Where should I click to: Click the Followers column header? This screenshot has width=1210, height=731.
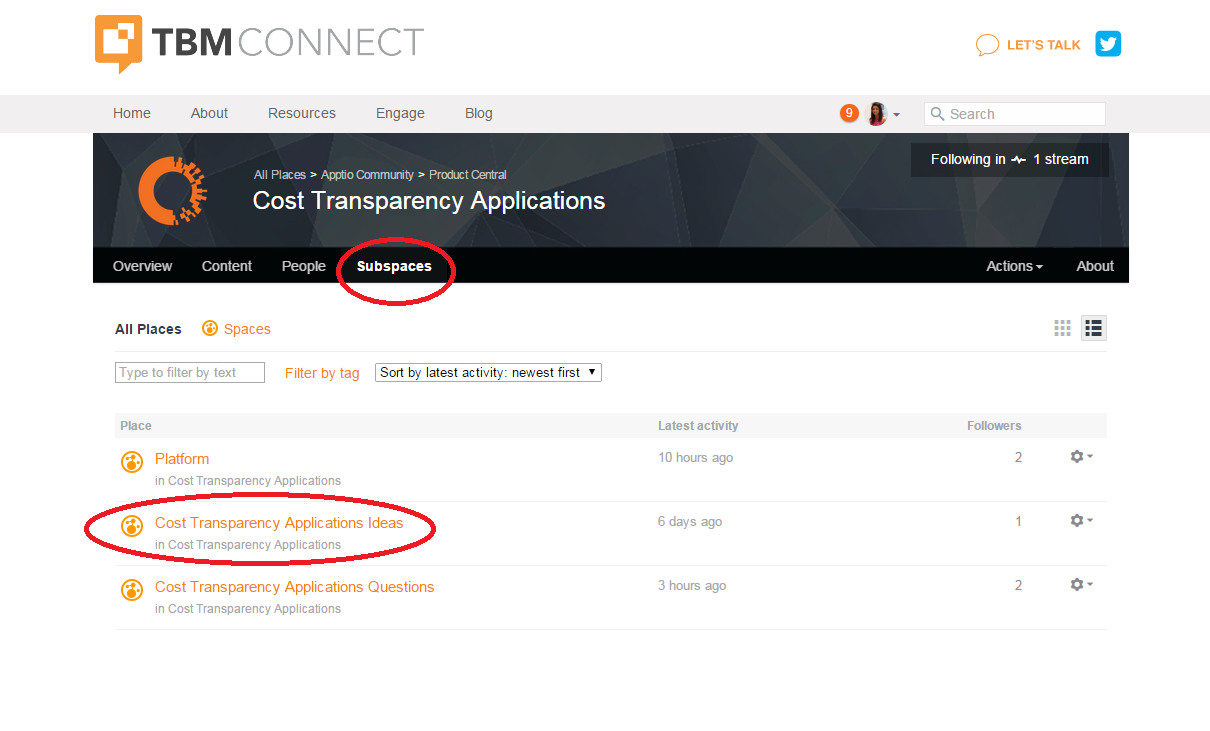click(x=994, y=426)
